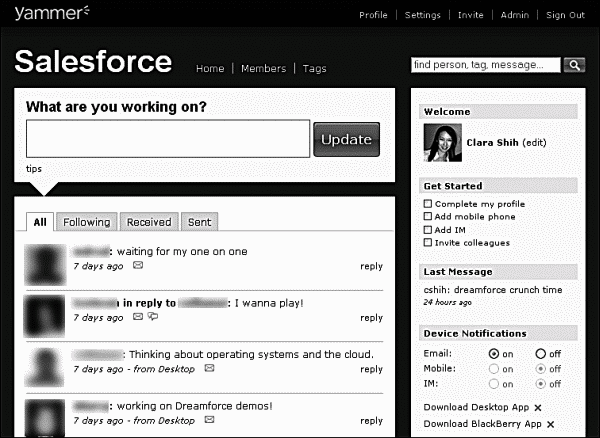Viewport: 600px width, 438px height.
Task: Switch to the Following tab
Action: pyautogui.click(x=86, y=222)
